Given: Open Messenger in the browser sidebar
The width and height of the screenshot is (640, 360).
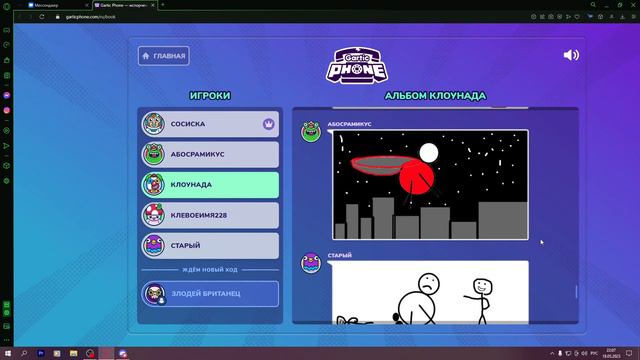Looking at the screenshot, I should pos(7,95).
